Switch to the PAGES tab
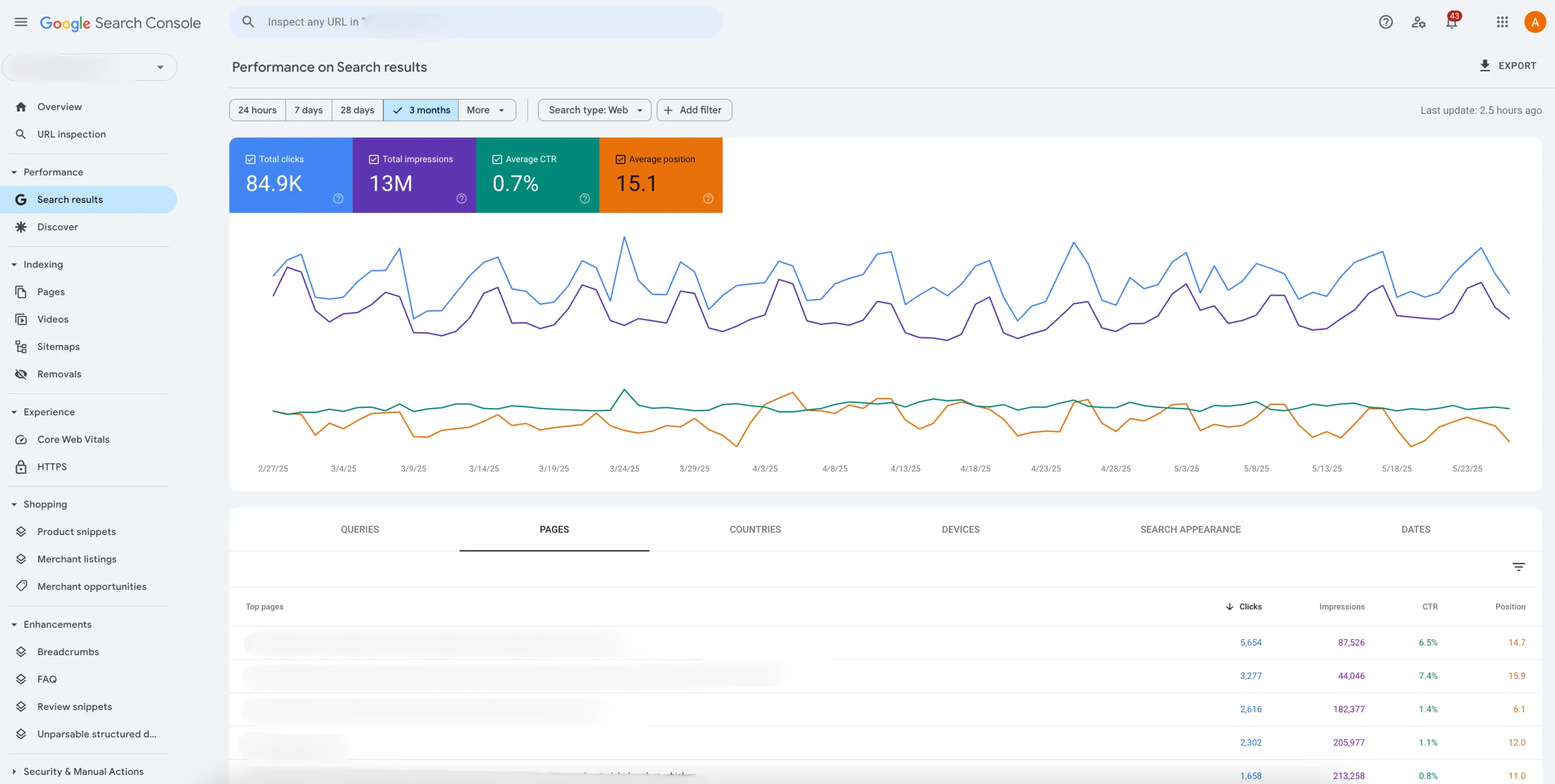The height and width of the screenshot is (784, 1555). (x=554, y=530)
